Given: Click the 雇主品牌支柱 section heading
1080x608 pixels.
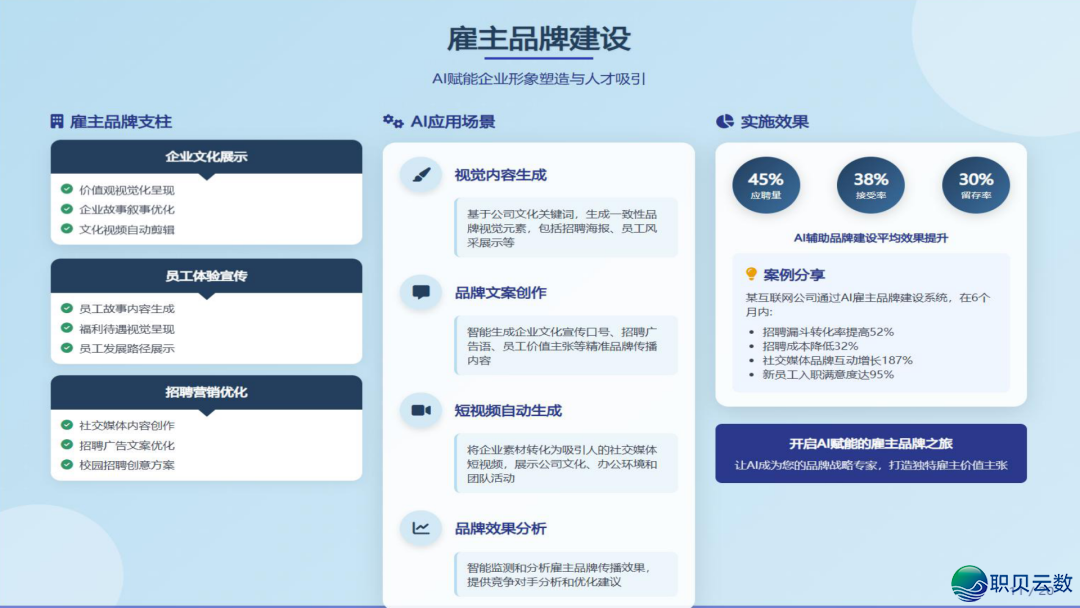Looking at the screenshot, I should [121, 122].
